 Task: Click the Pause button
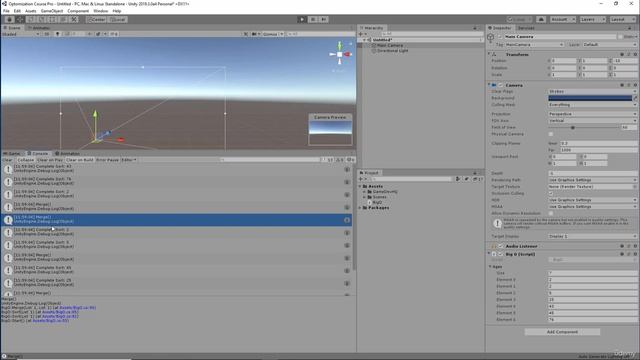coord(313,20)
